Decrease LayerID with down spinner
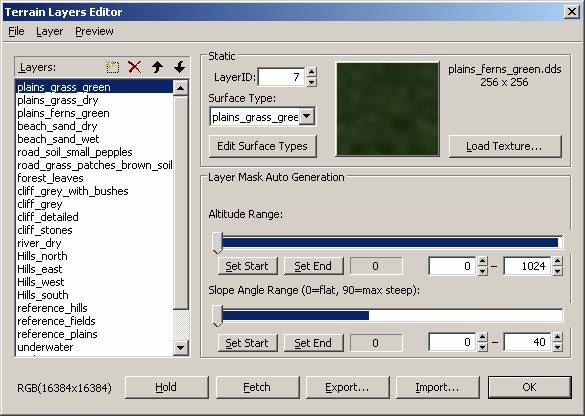 point(312,82)
